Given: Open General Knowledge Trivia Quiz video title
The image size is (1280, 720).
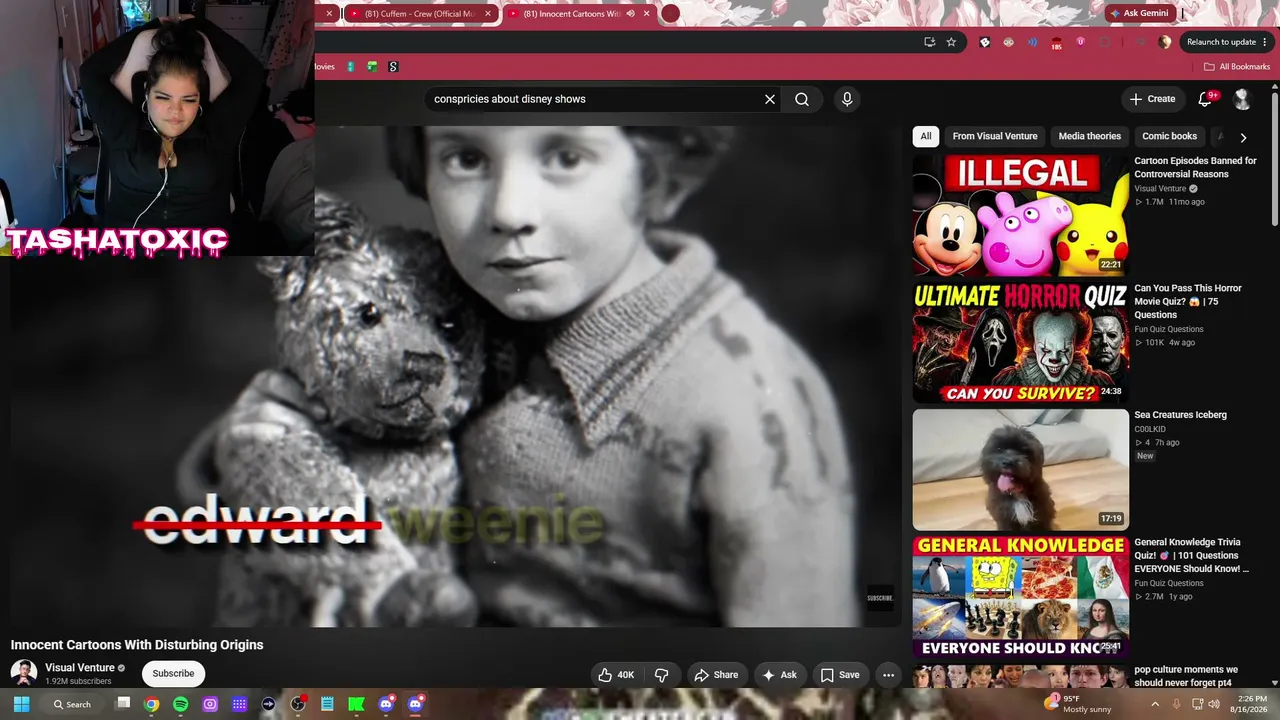Looking at the screenshot, I should pos(1192,555).
